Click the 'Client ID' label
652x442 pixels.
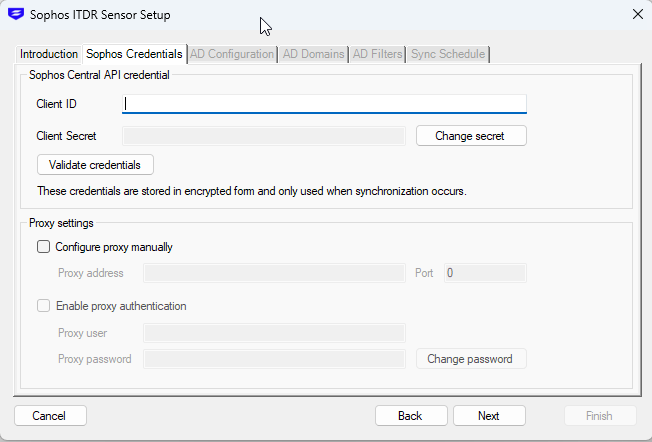(57, 104)
